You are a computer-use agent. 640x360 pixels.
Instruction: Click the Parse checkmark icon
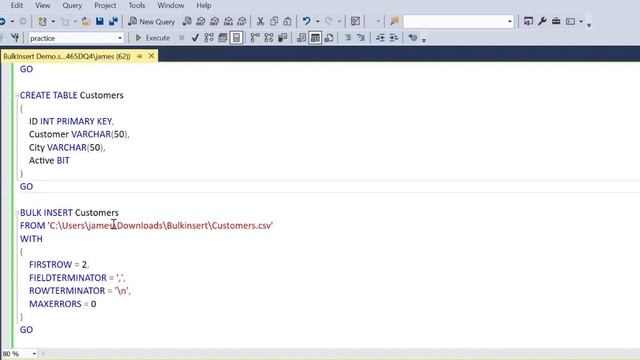pyautogui.click(x=195, y=38)
